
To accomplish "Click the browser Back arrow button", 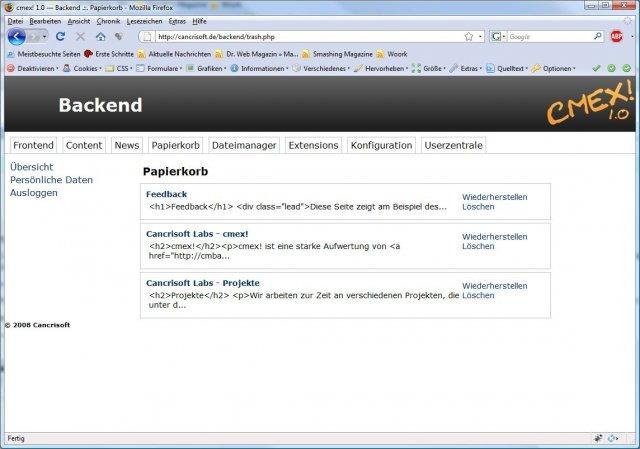I will [x=17, y=37].
